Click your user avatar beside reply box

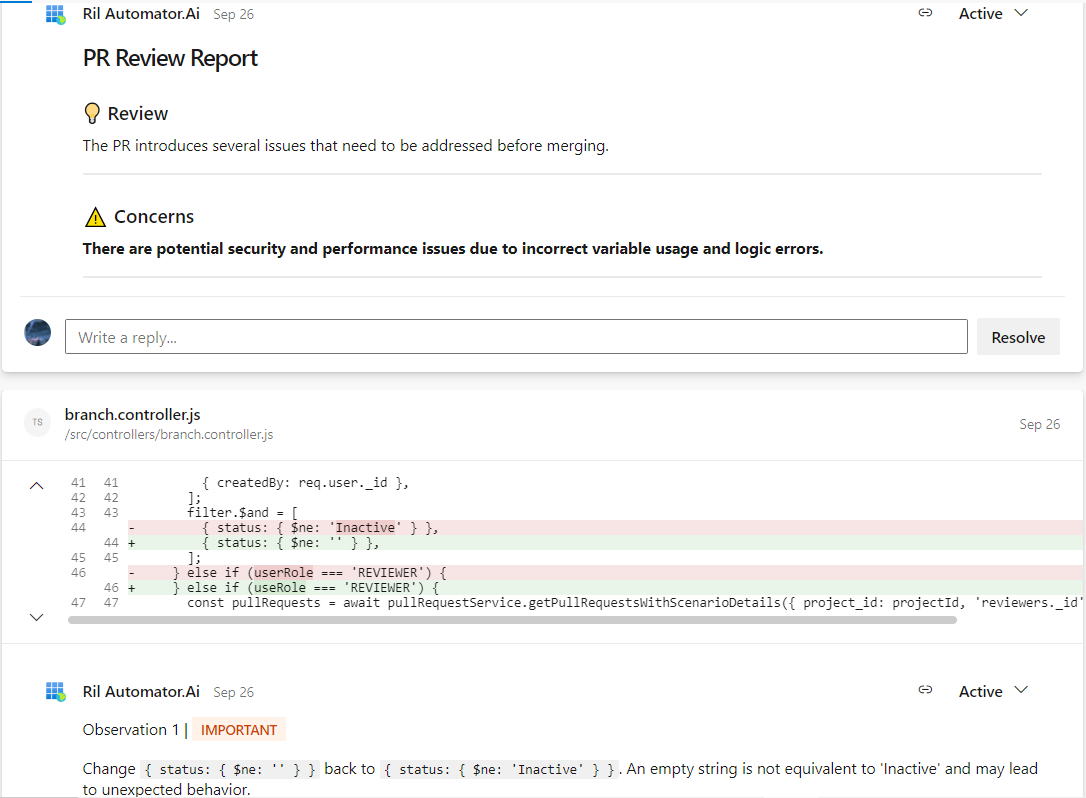[37, 332]
